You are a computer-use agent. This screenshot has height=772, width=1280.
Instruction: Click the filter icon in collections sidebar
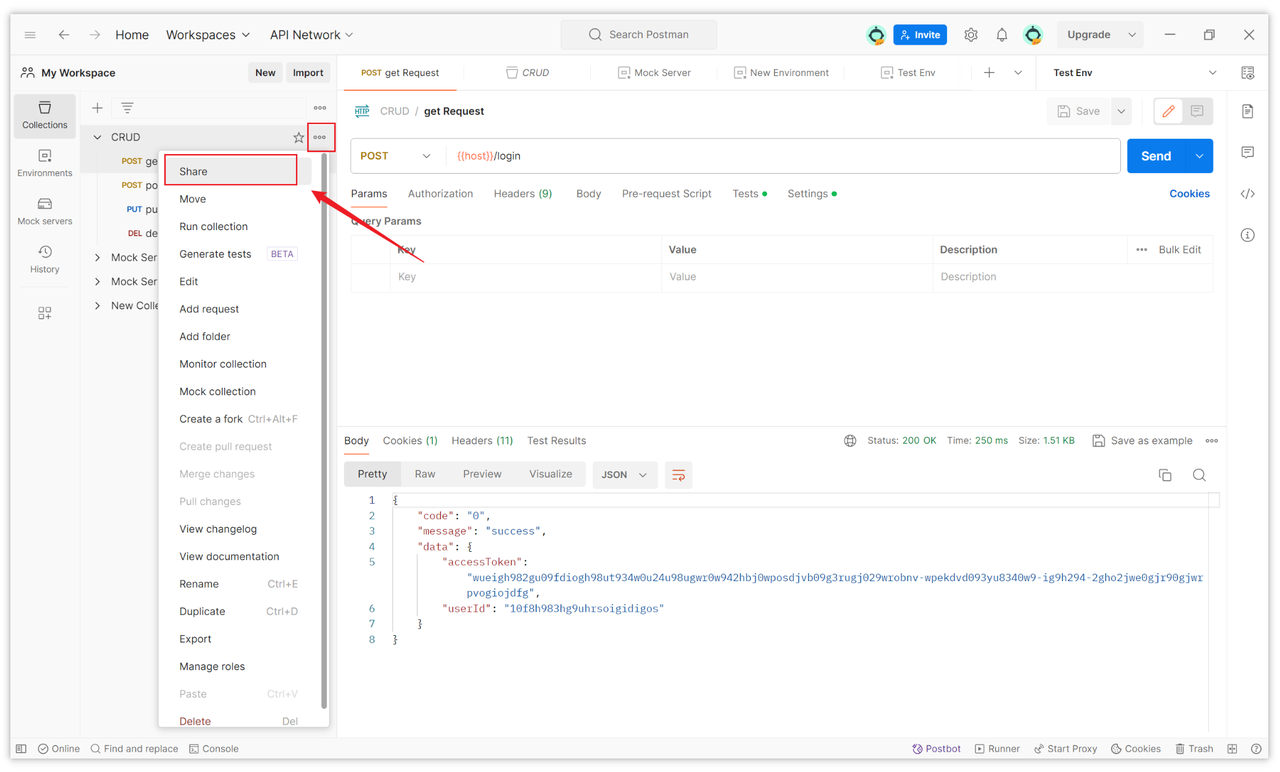coord(127,108)
